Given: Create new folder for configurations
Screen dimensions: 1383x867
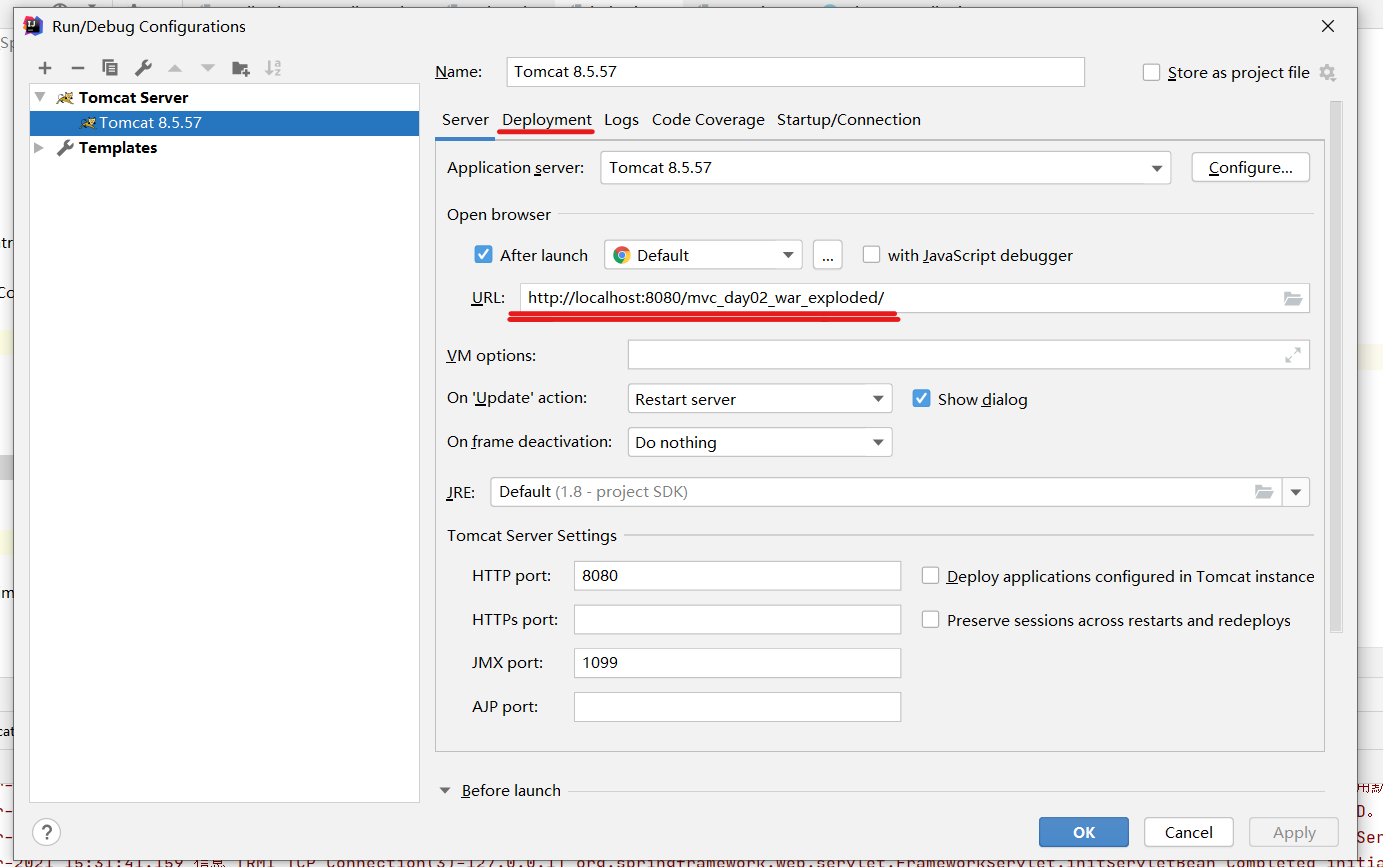Looking at the screenshot, I should [241, 68].
